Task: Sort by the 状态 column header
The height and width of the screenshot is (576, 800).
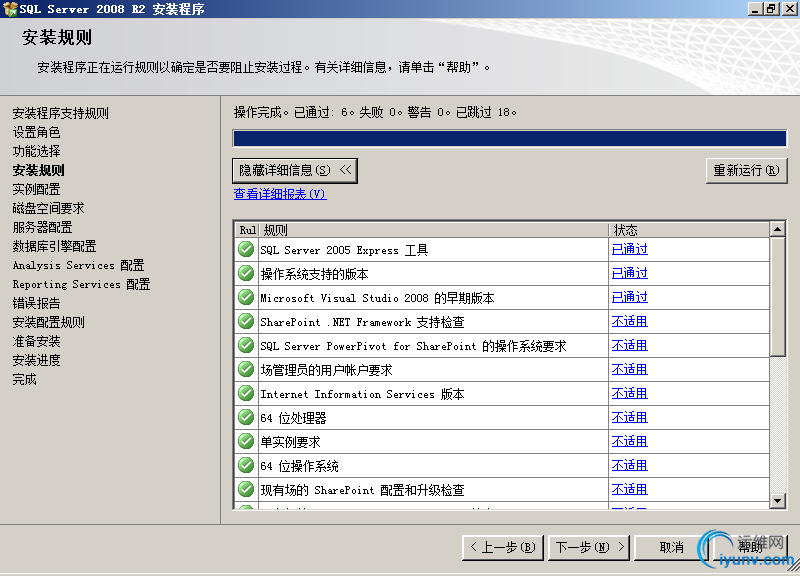Action: pyautogui.click(x=689, y=230)
